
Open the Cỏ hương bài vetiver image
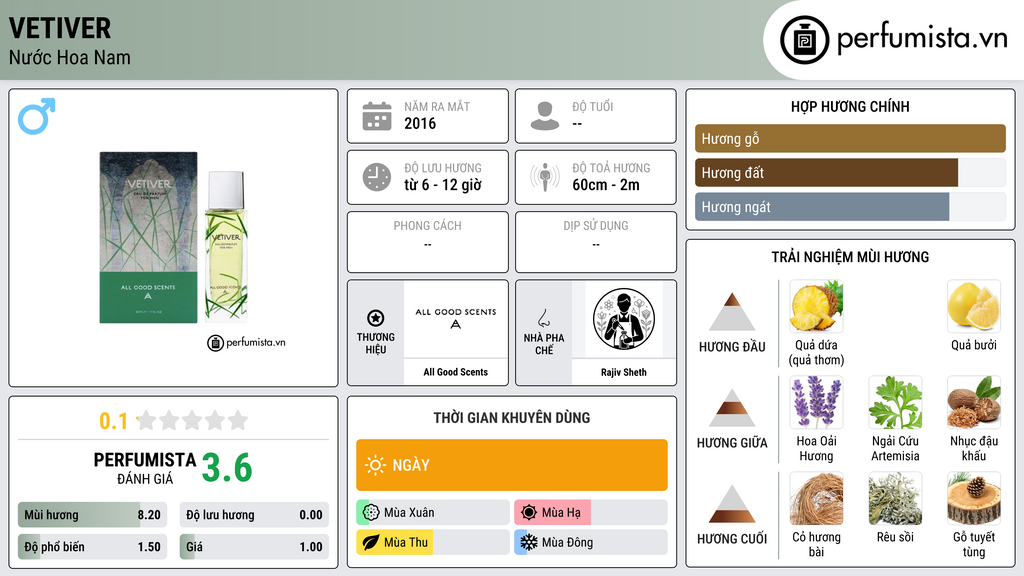pos(816,498)
